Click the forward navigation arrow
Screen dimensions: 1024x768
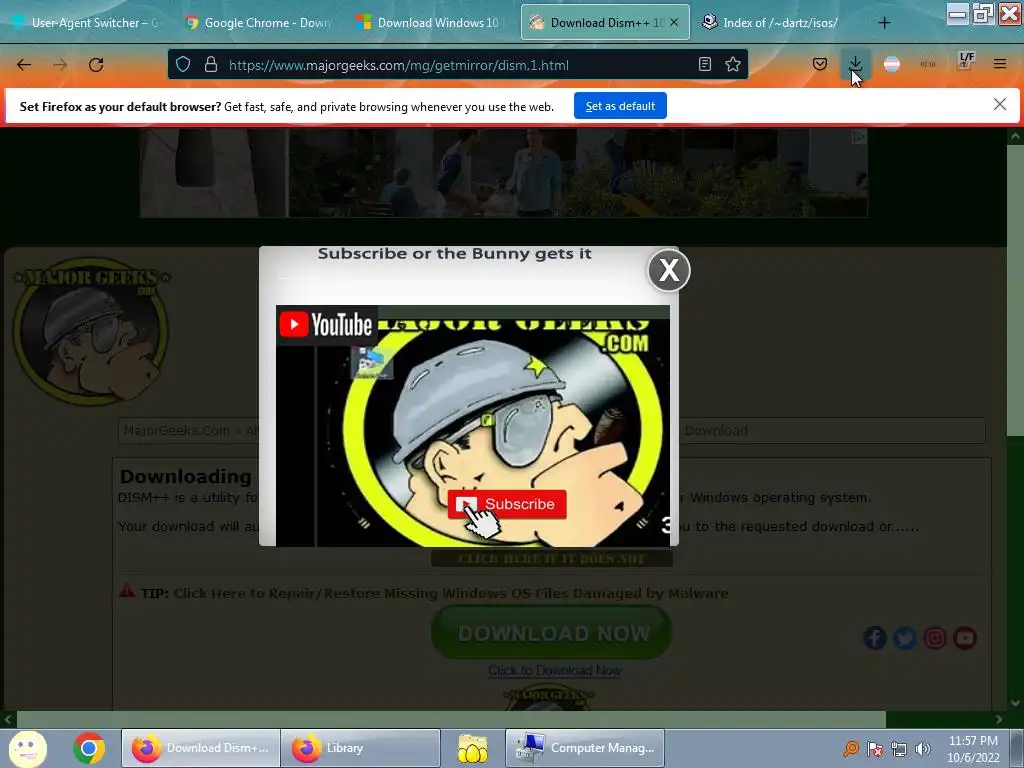click(60, 65)
